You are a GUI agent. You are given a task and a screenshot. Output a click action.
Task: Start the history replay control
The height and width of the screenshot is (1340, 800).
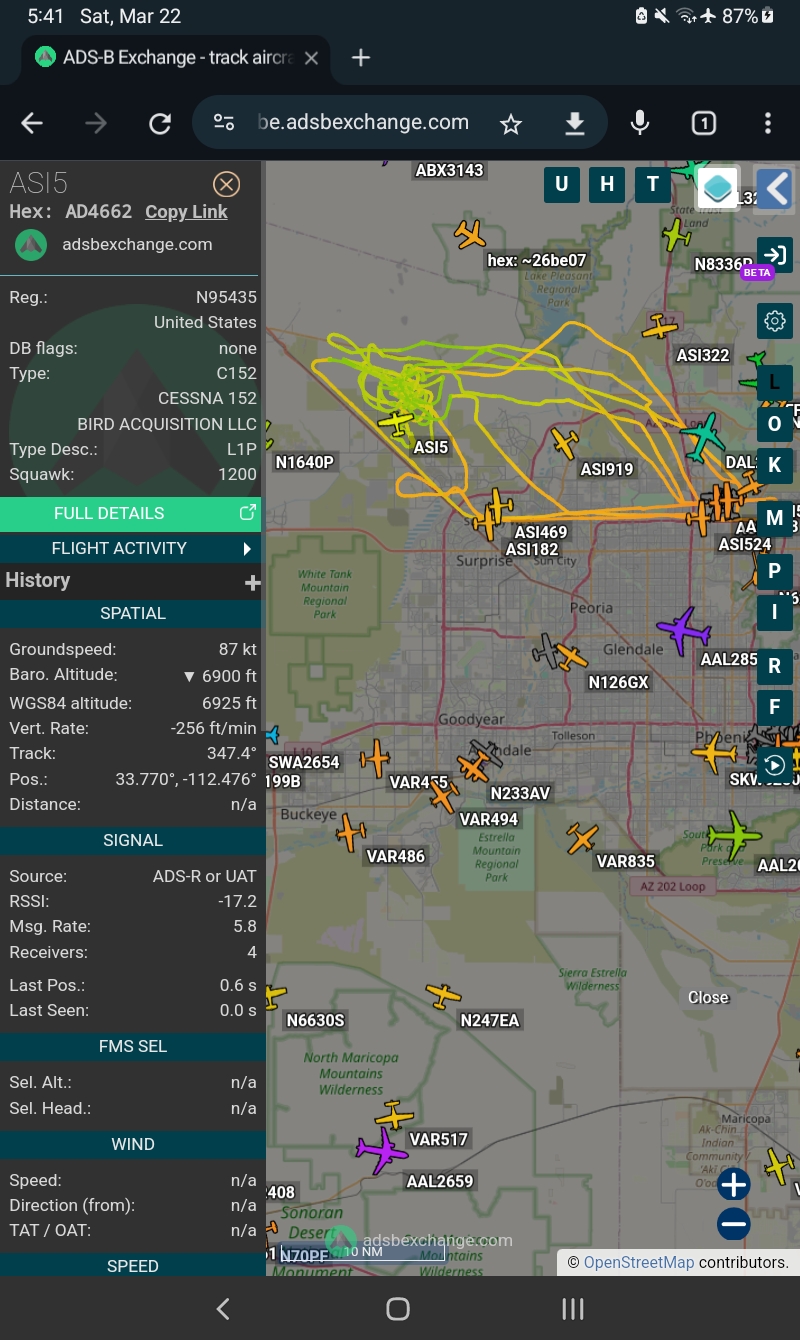[x=775, y=766]
